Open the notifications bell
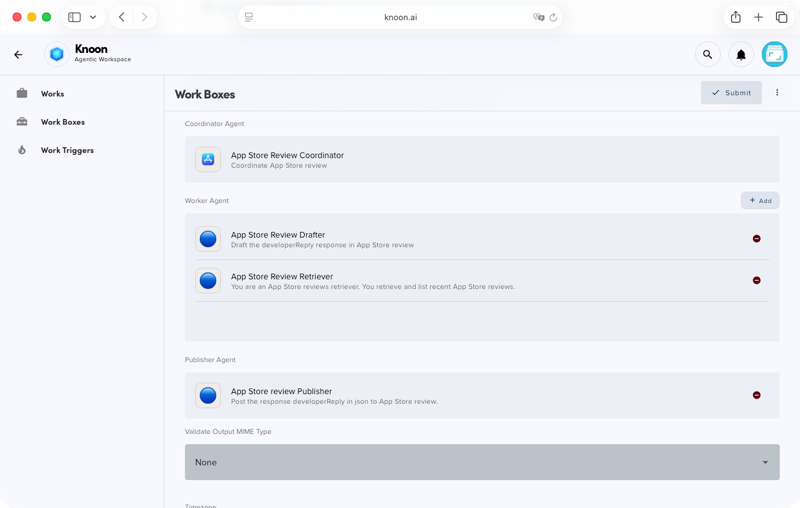800x508 pixels. [741, 55]
